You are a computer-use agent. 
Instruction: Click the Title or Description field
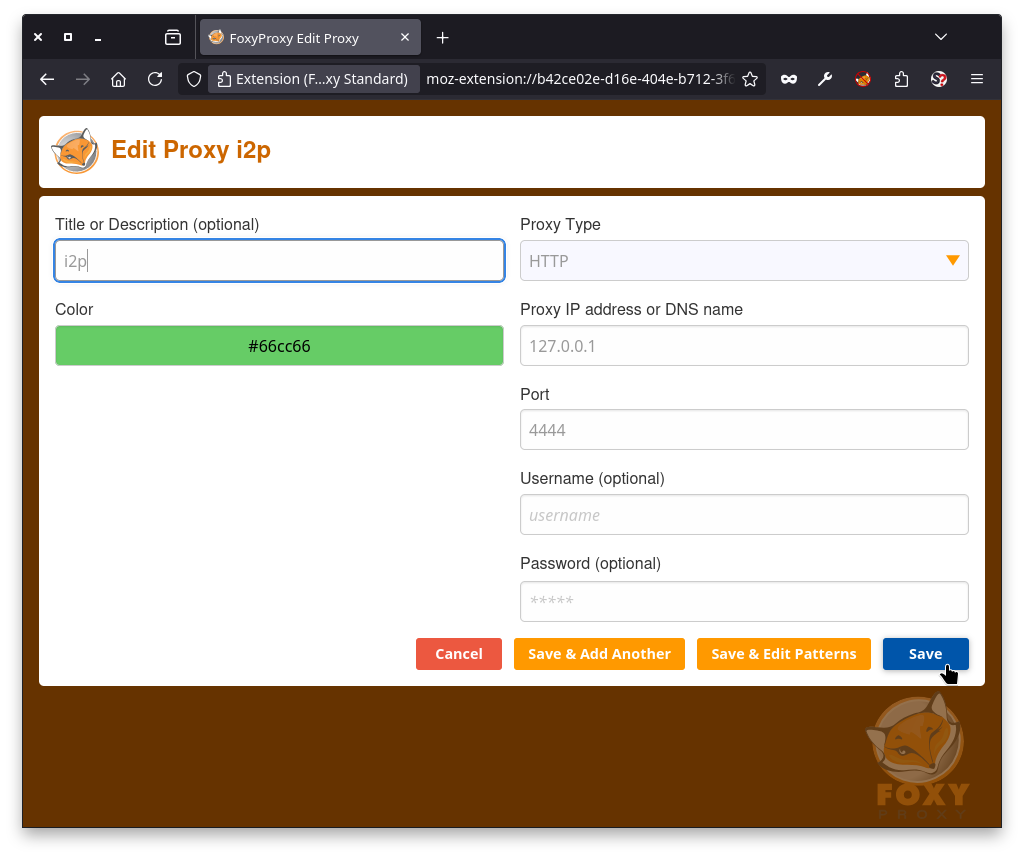[280, 261]
